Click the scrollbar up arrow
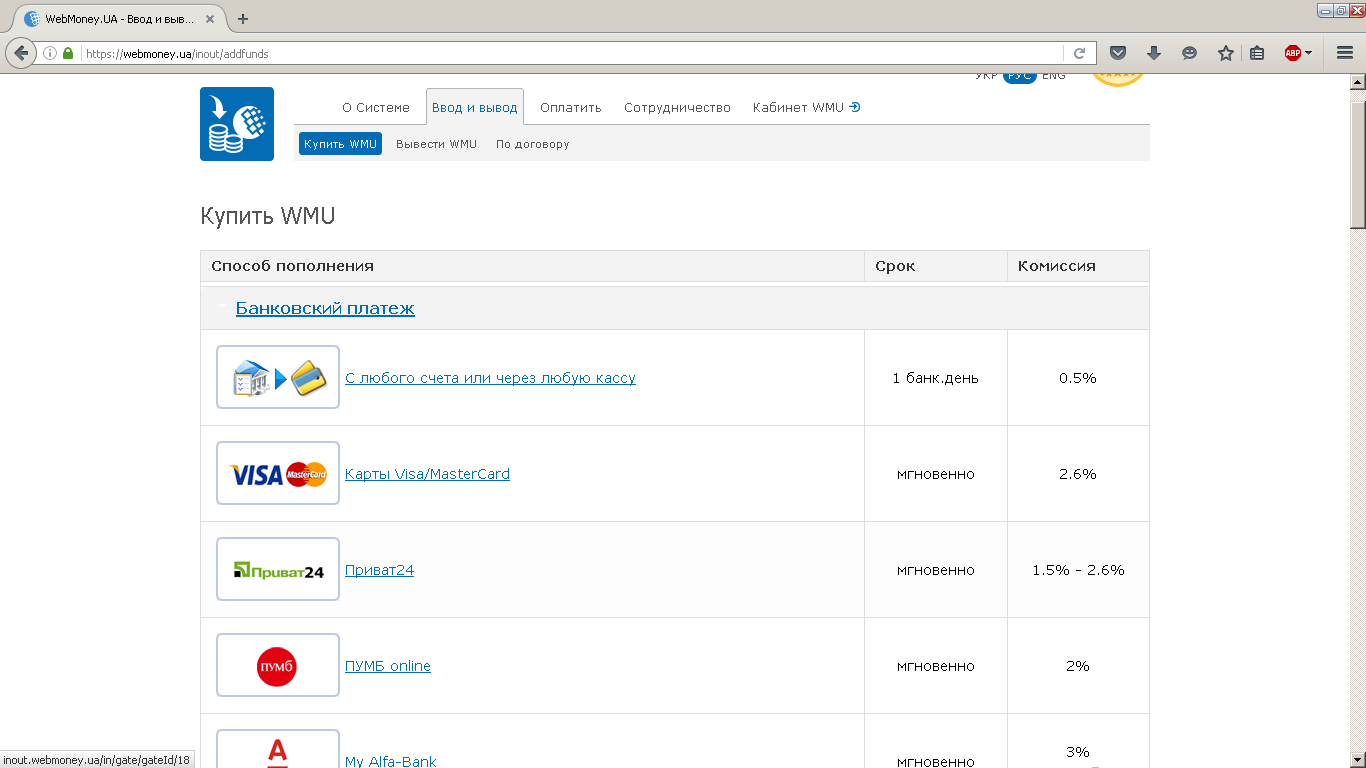This screenshot has width=1366, height=768. (1358, 82)
